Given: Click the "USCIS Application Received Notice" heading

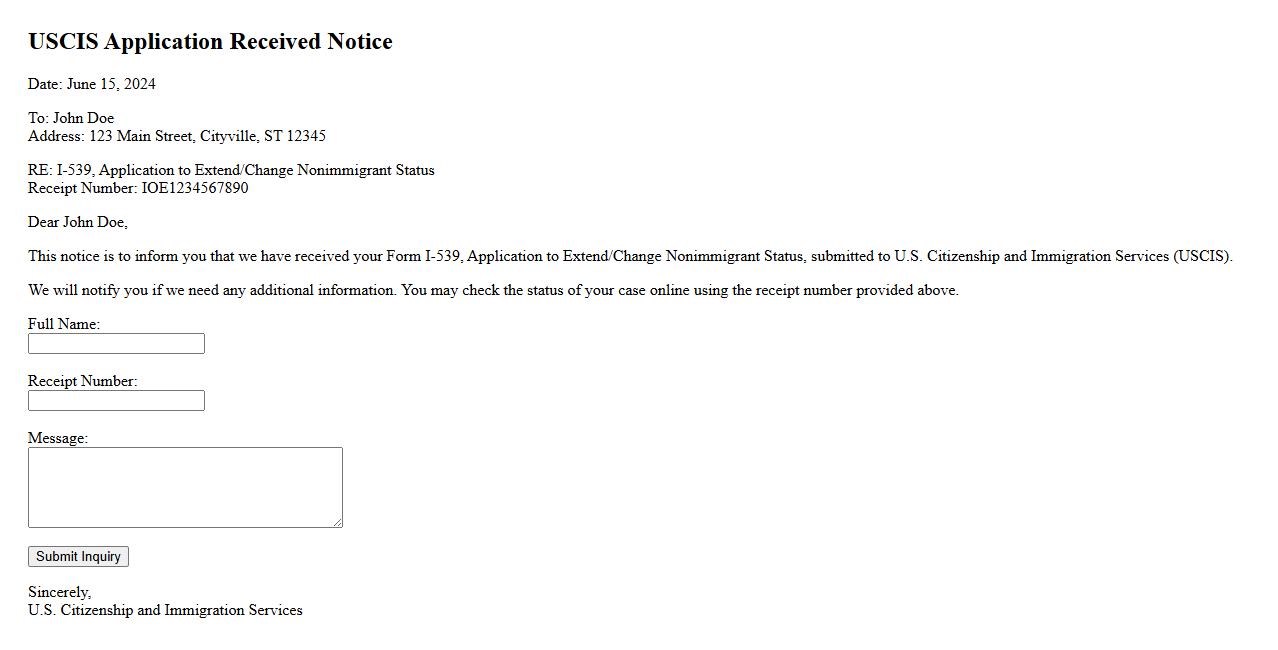Looking at the screenshot, I should (210, 42).
